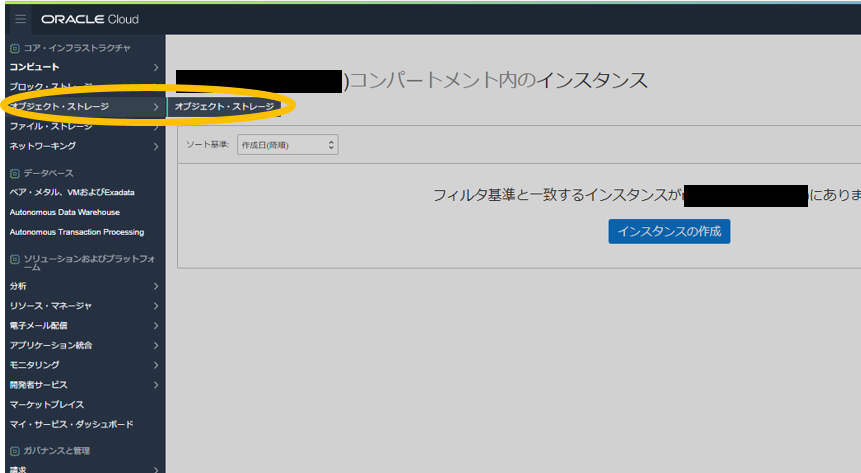
Task: Open マイ・サービス・ダッシュボード
Action: 71,425
